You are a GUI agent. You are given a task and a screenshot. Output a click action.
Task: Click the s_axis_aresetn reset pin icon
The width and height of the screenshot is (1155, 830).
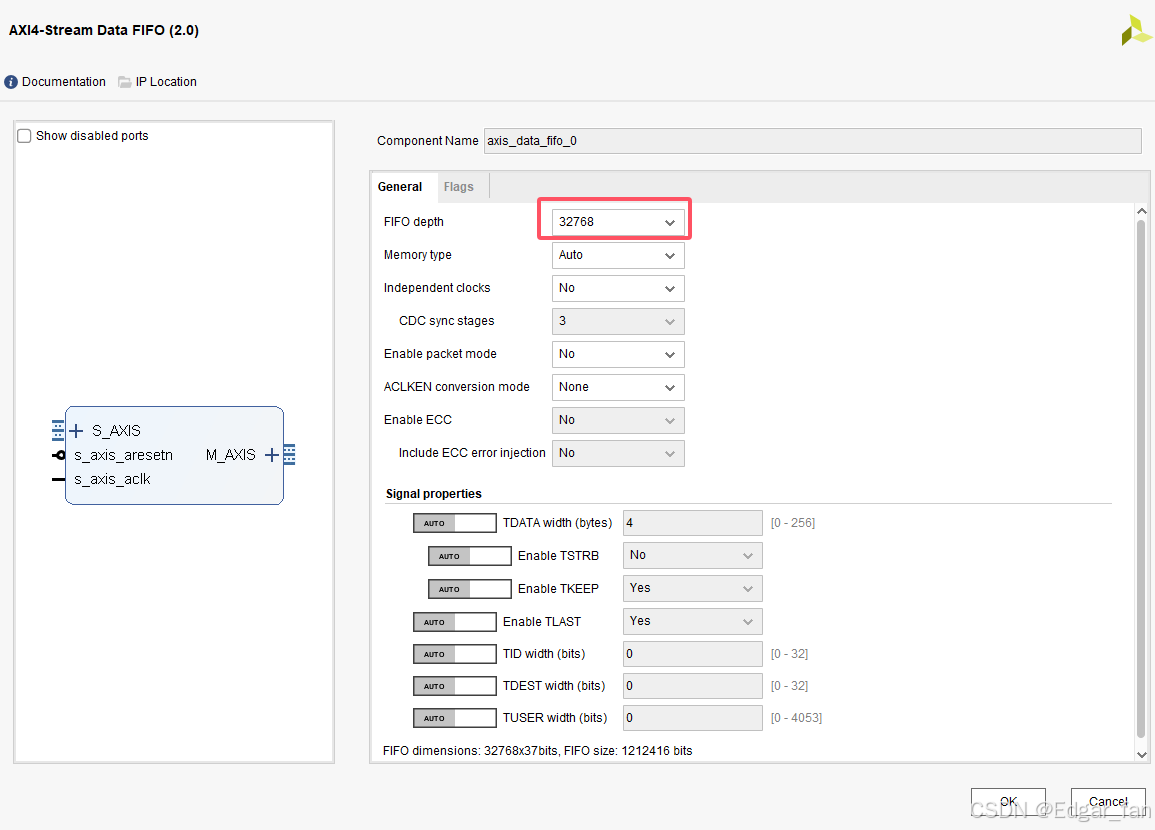click(x=60, y=454)
